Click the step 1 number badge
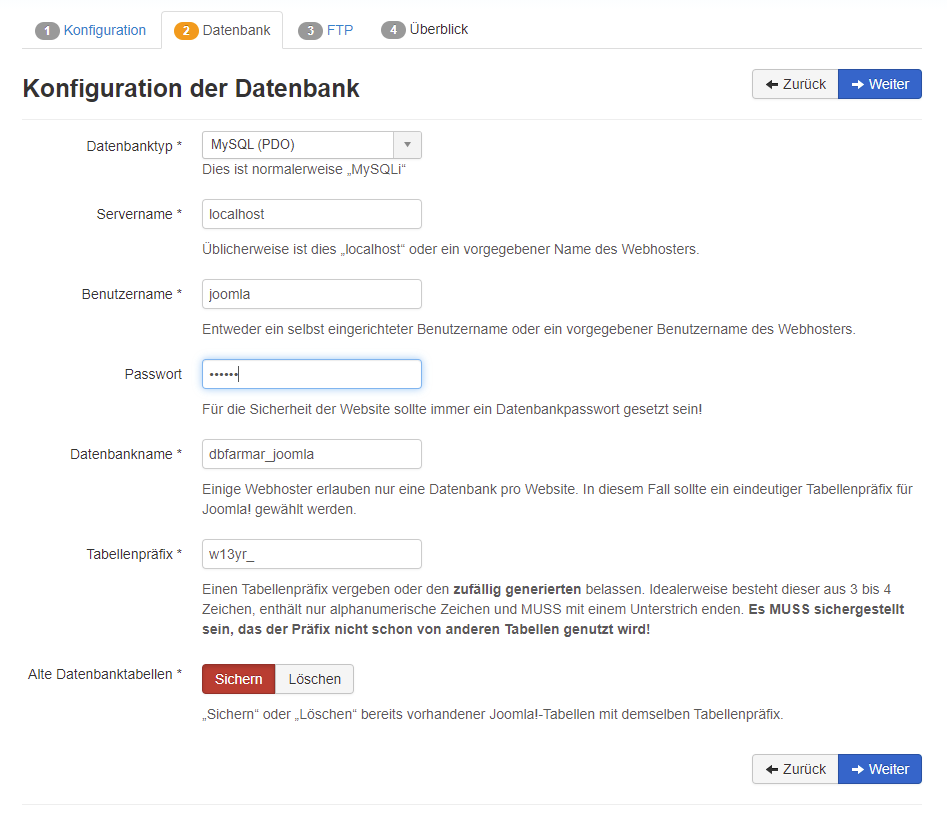 pos(47,31)
